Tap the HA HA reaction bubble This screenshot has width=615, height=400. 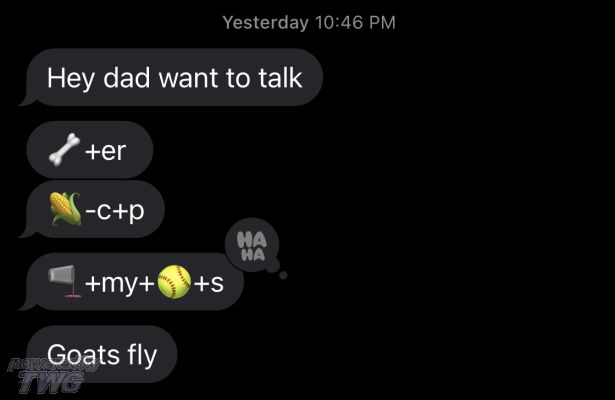pos(252,245)
